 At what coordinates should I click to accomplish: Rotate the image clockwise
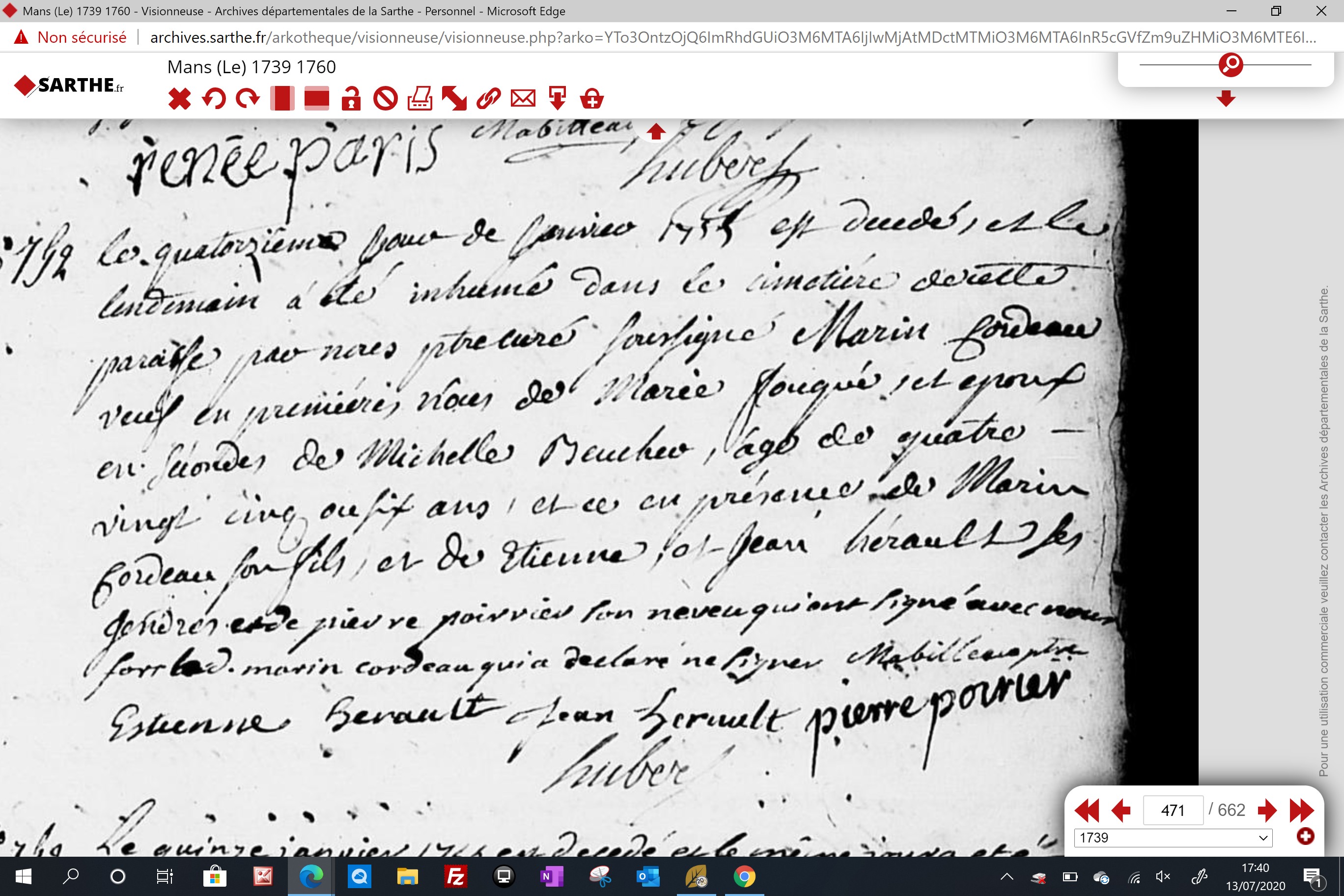248,99
